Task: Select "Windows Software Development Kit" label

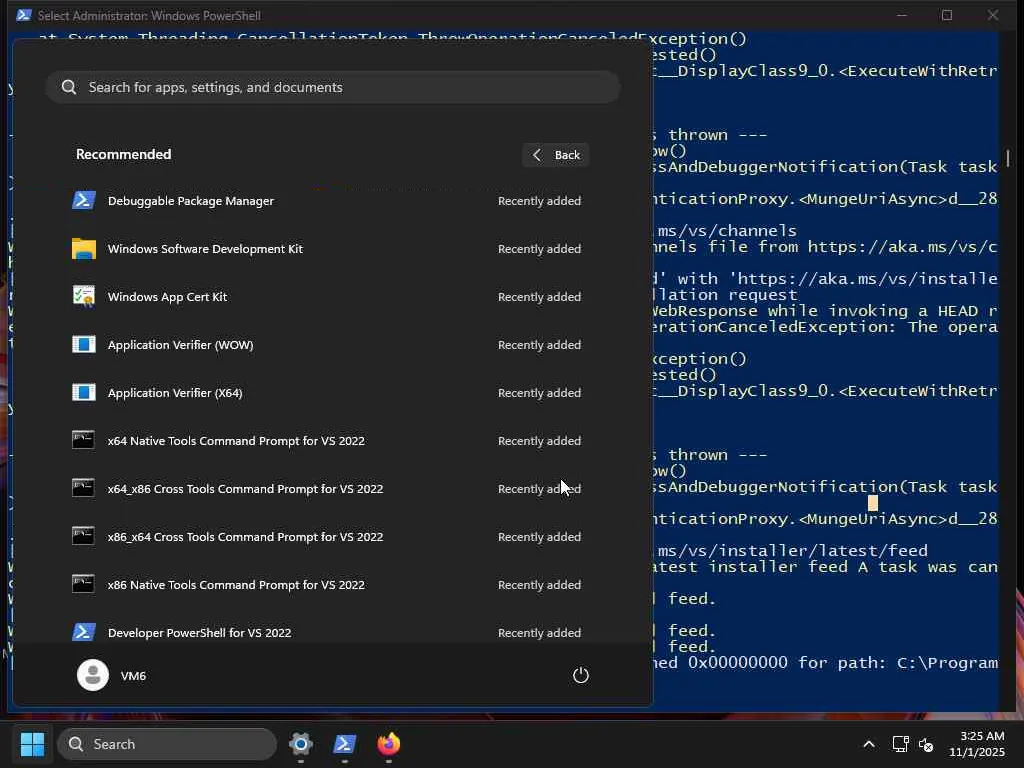Action: (205, 249)
